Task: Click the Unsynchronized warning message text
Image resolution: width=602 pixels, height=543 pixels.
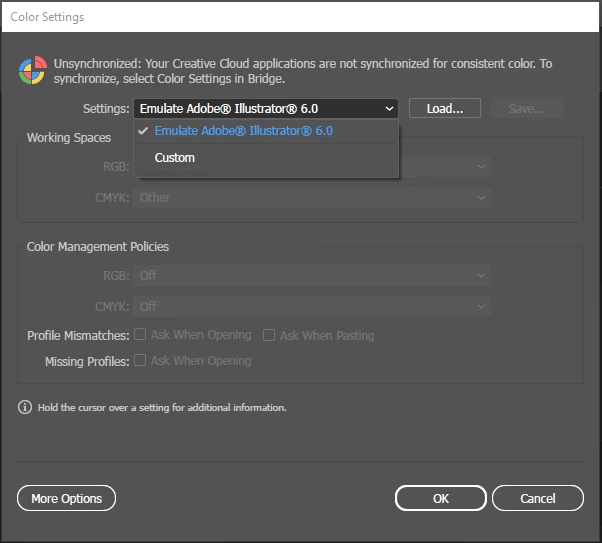Action: pos(303,71)
